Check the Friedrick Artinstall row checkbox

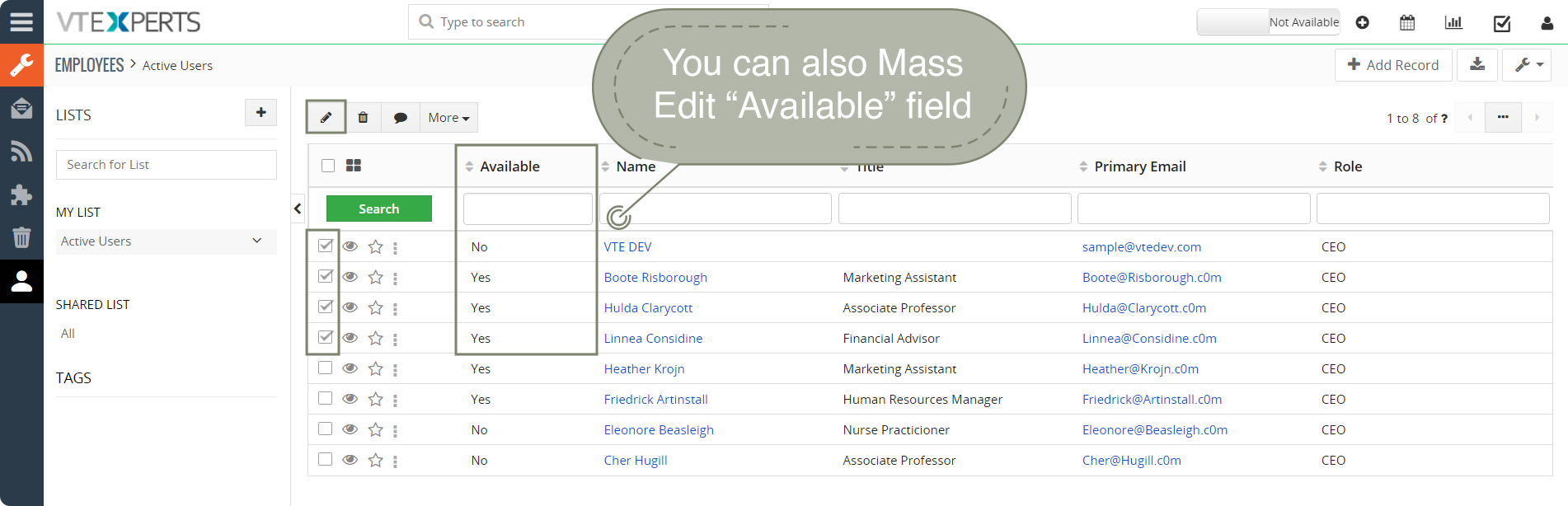click(326, 398)
